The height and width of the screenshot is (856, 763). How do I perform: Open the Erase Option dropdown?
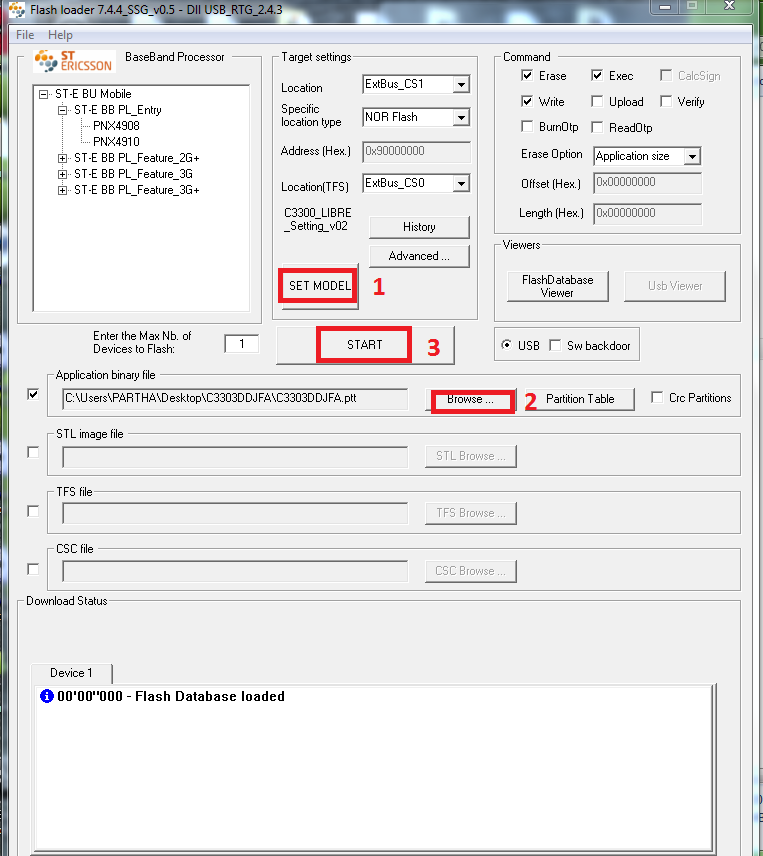click(692, 157)
